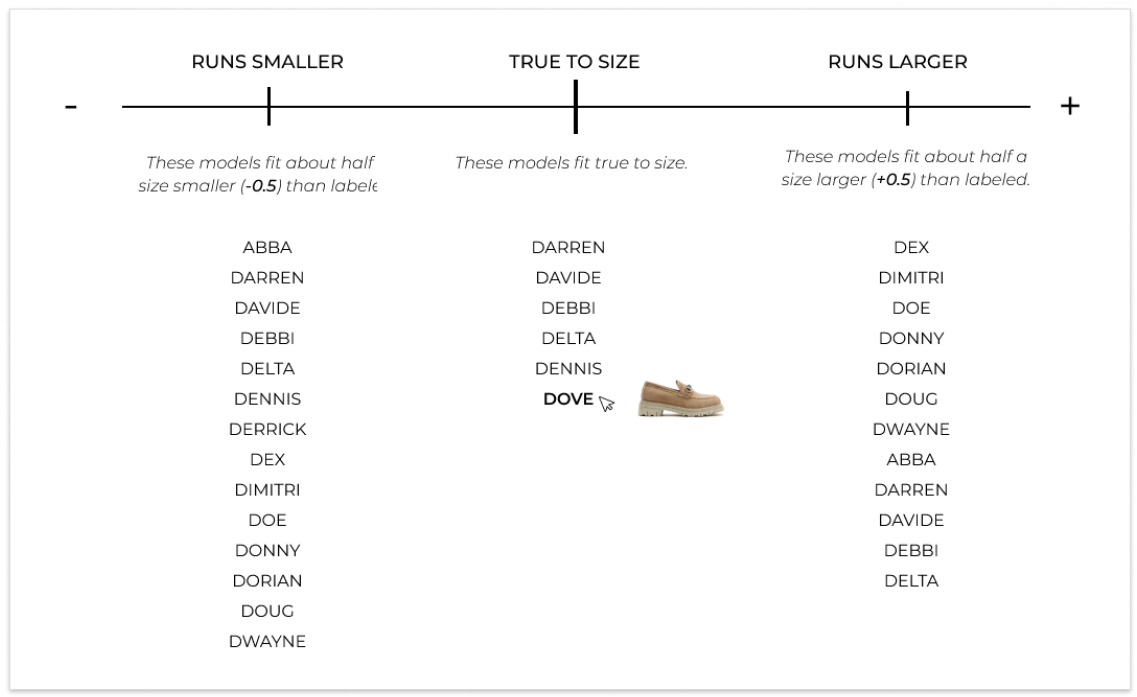Click the DOVE loafer shoe thumbnail
The height and width of the screenshot is (697, 1137).
(681, 398)
